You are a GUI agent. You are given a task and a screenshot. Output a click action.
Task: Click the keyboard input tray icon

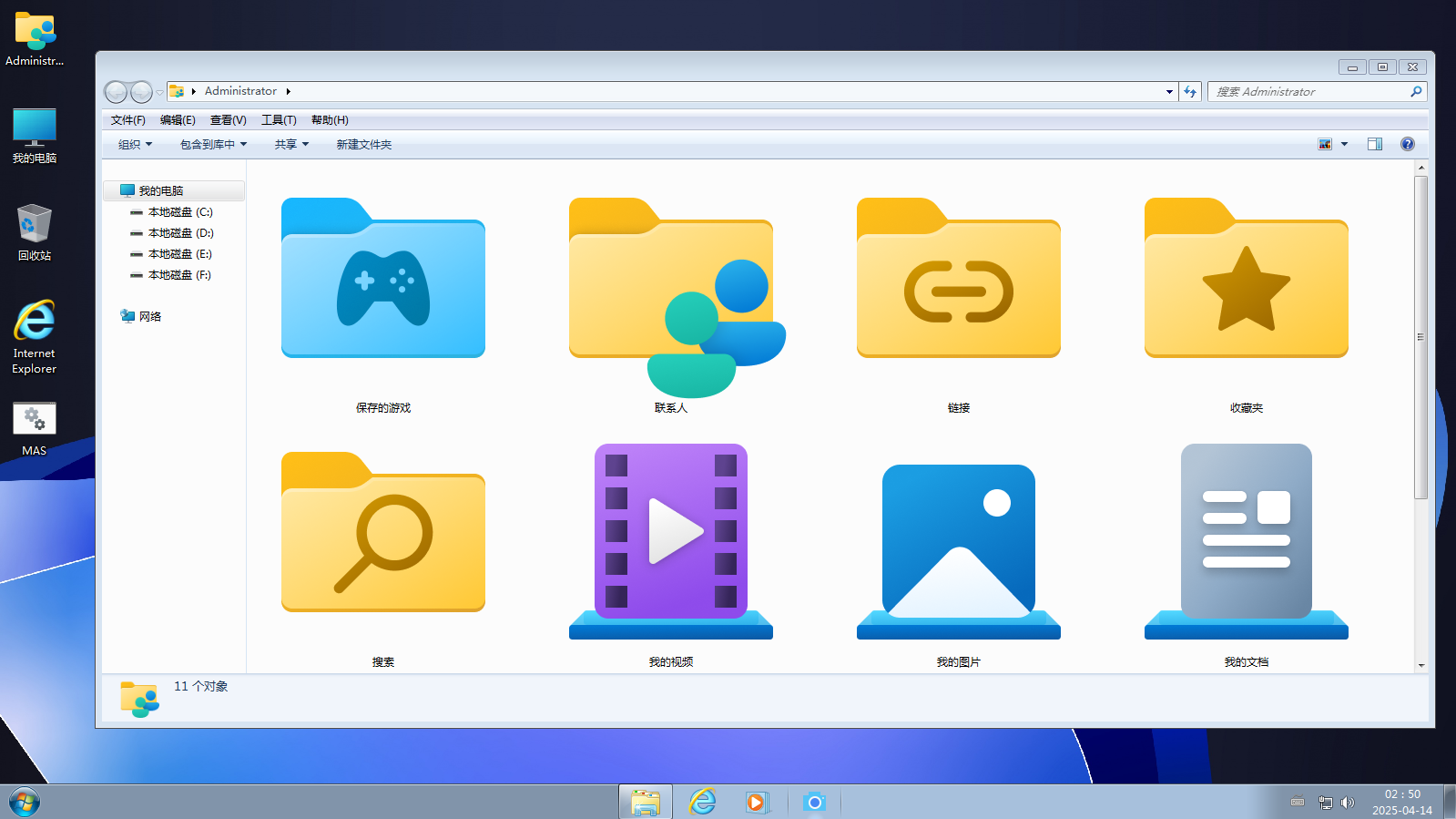[1298, 802]
